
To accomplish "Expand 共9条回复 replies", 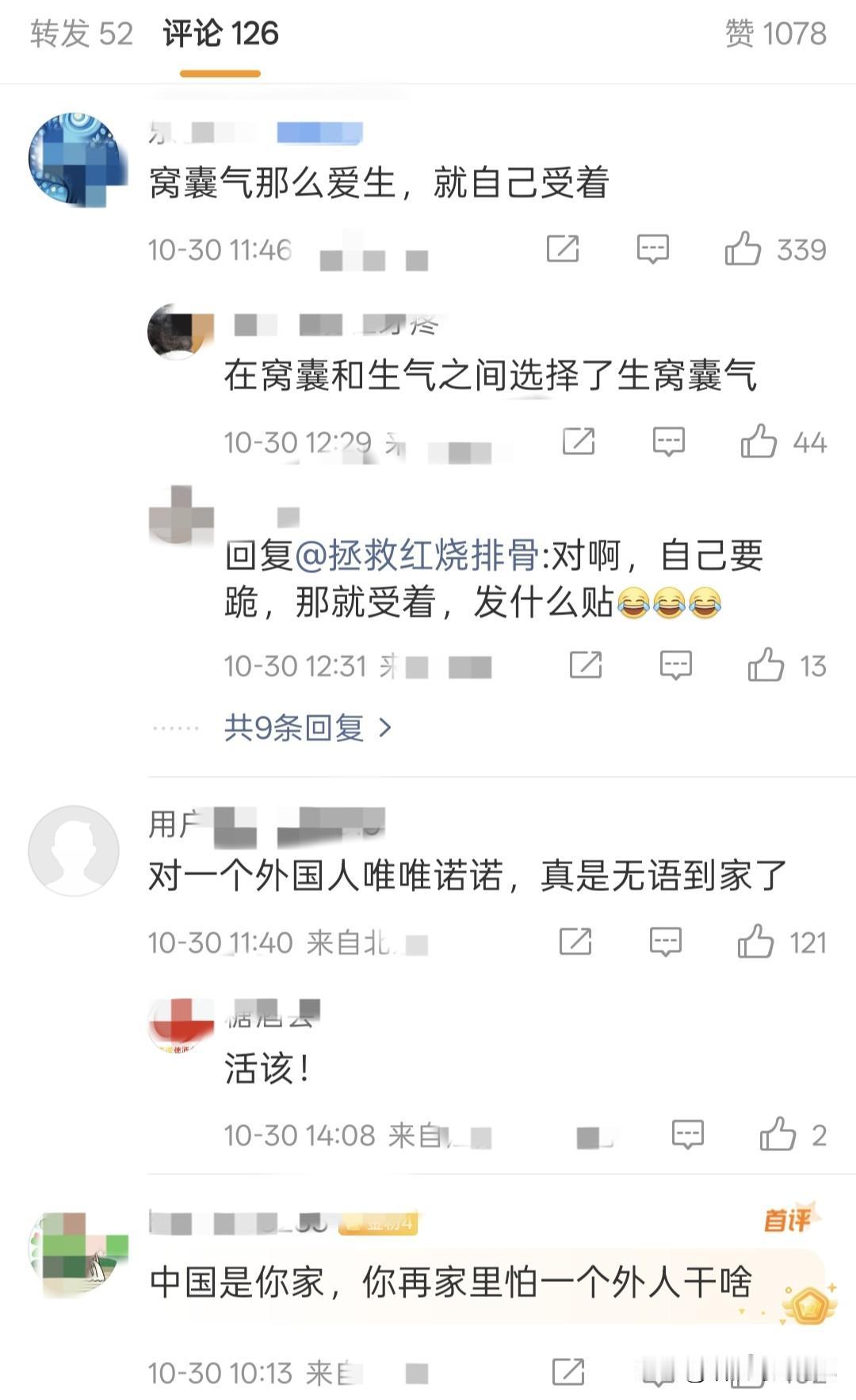I will tap(294, 727).
